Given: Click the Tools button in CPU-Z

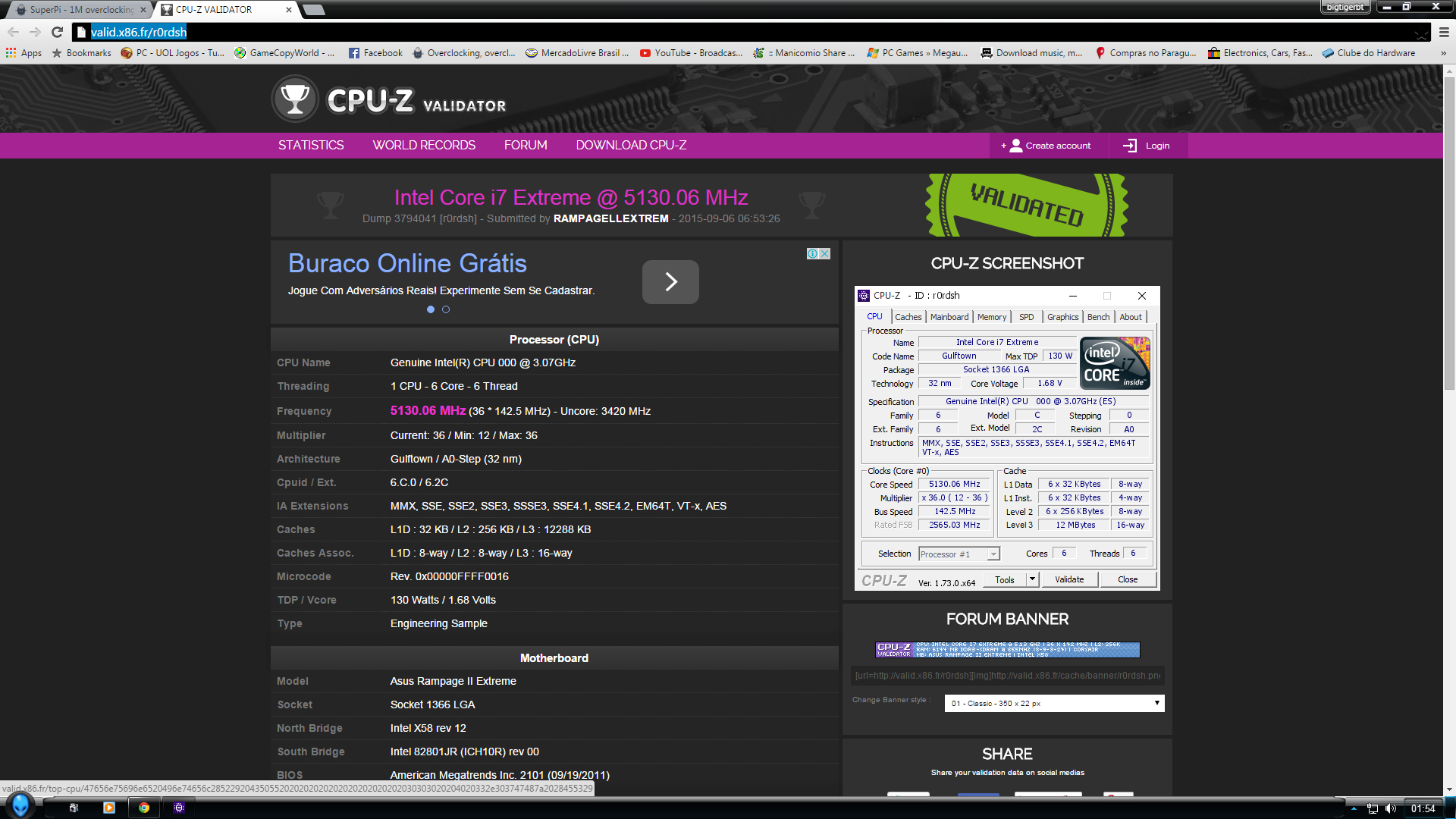Looking at the screenshot, I should (x=1004, y=579).
